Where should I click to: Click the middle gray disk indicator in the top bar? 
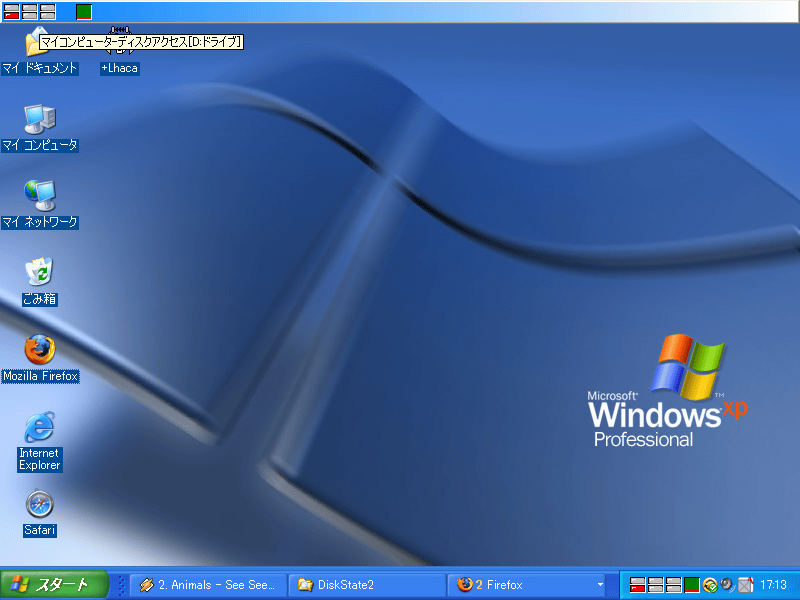click(x=30, y=12)
